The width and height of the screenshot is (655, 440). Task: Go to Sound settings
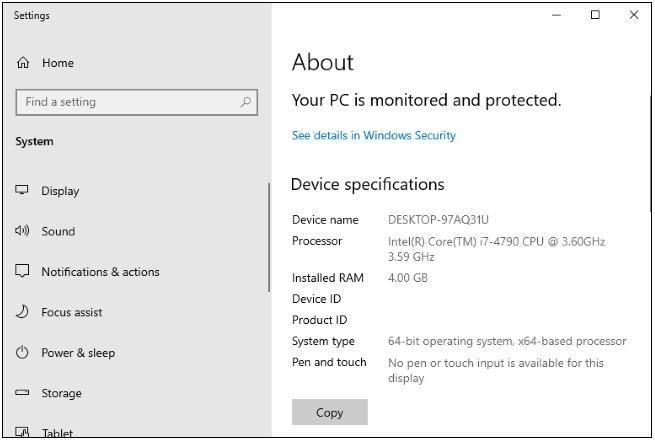click(58, 231)
